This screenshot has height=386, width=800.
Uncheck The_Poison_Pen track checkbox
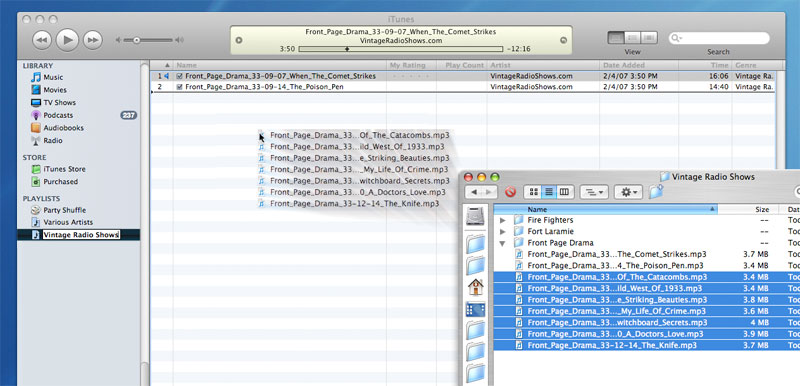point(179,87)
